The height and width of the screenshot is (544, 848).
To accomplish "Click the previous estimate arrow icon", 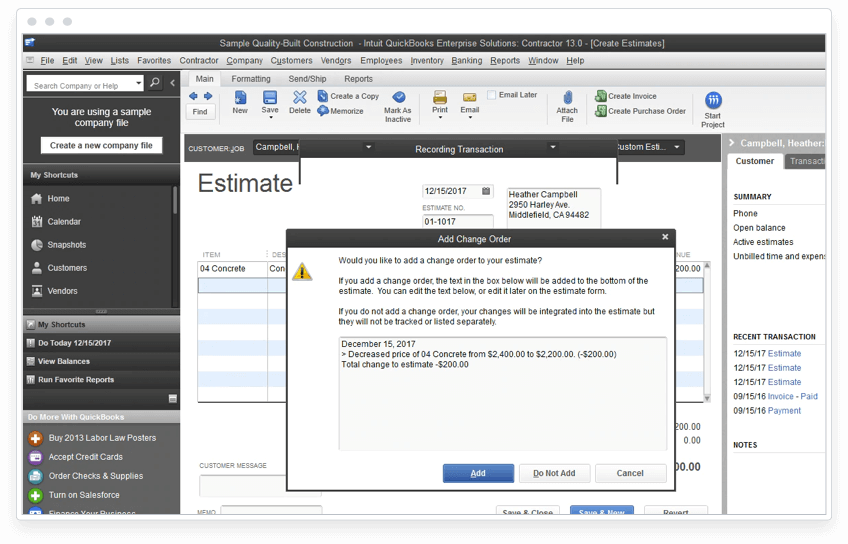I will 193,96.
